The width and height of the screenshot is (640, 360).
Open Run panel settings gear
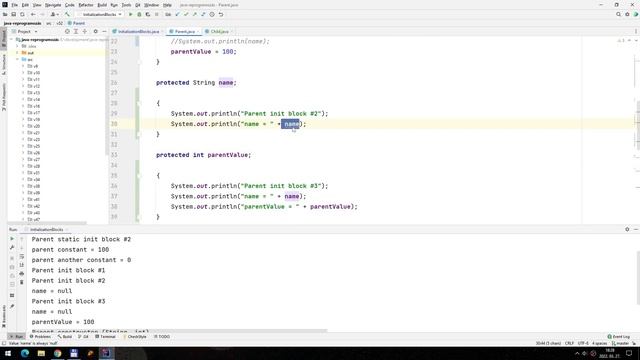(627, 229)
